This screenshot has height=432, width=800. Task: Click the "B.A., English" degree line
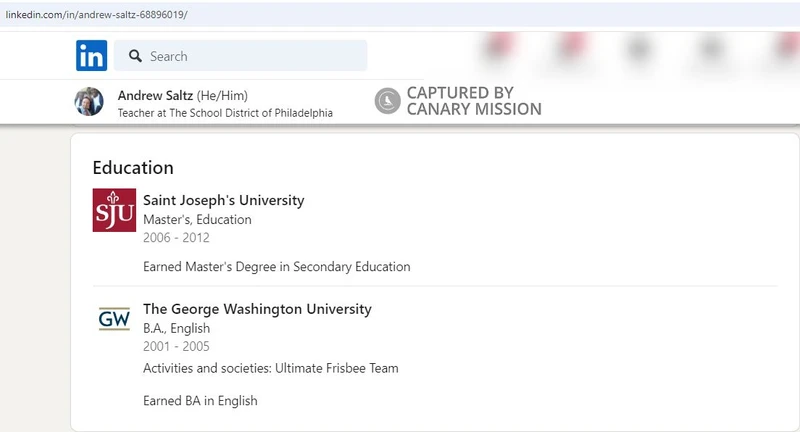(176, 328)
